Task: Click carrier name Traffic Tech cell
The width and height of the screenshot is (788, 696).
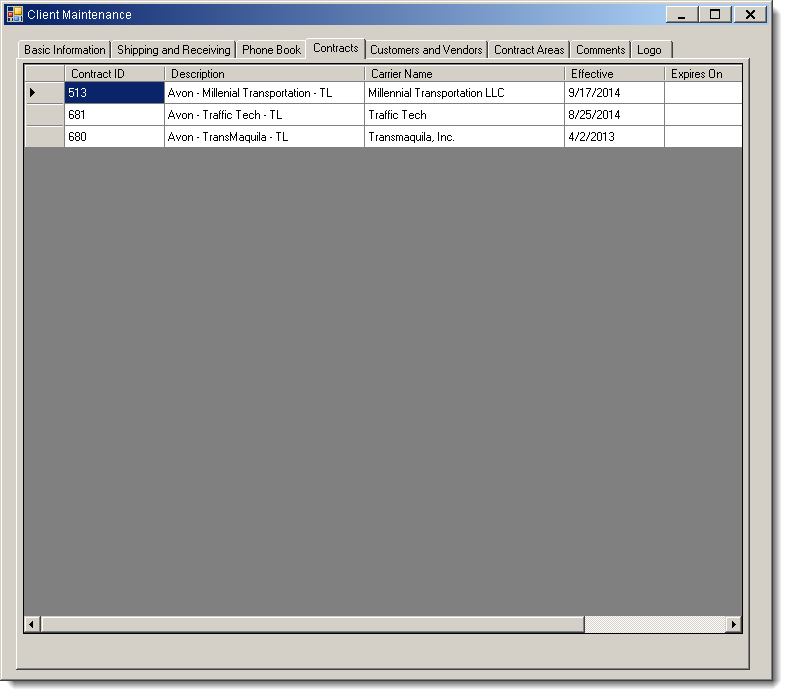Action: tap(464, 115)
